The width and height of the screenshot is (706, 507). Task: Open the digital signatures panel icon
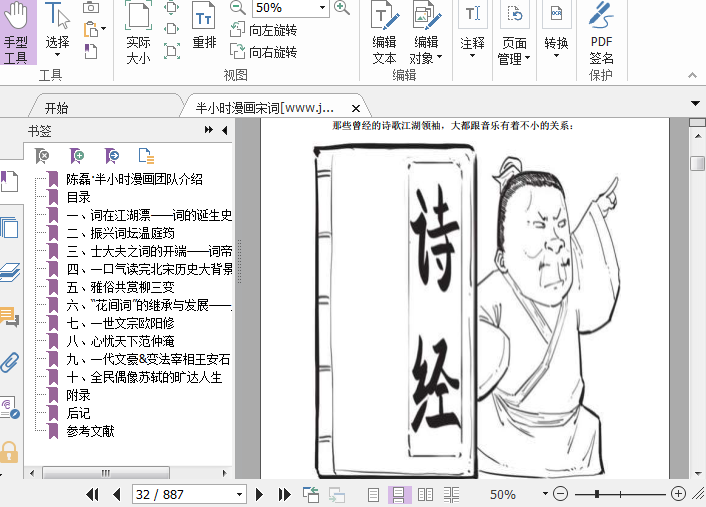pos(9,407)
